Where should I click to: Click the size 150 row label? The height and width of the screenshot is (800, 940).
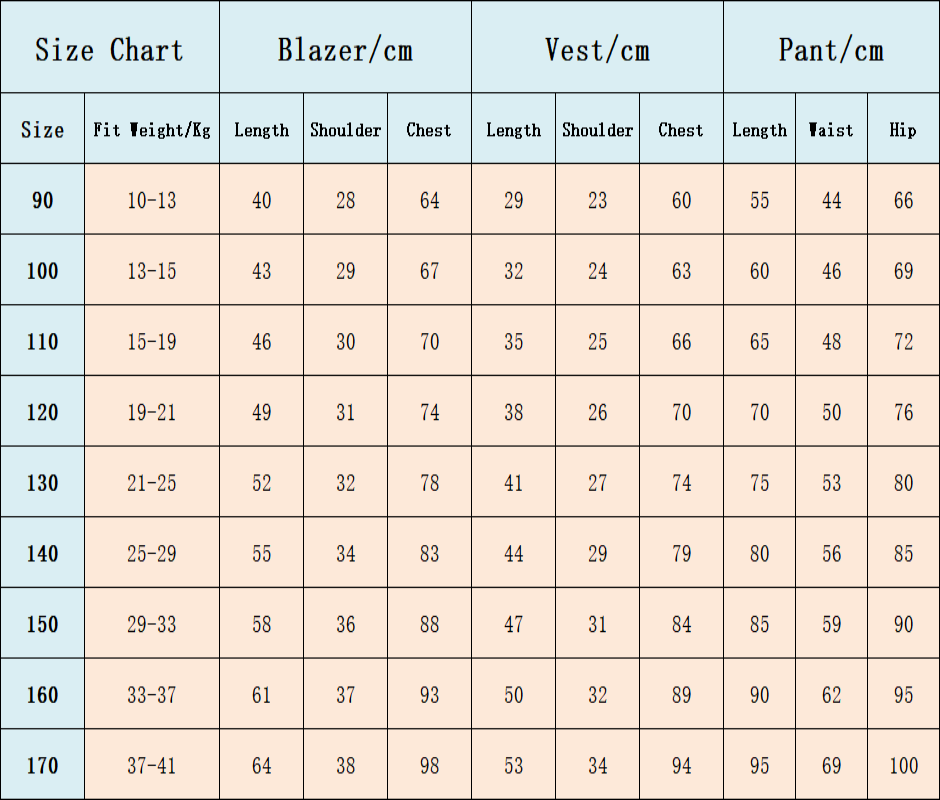point(43,623)
